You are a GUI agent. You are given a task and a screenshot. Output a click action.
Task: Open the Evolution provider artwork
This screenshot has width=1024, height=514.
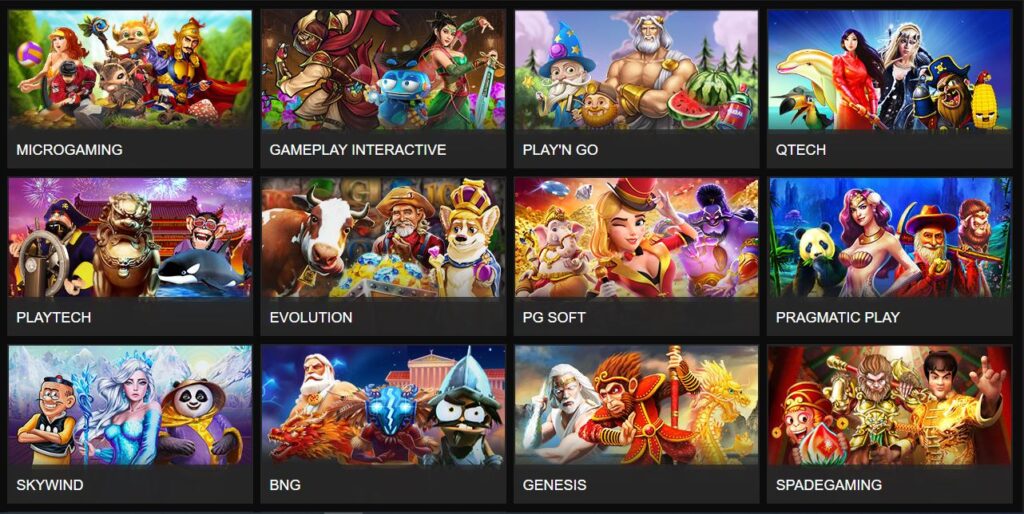click(383, 237)
